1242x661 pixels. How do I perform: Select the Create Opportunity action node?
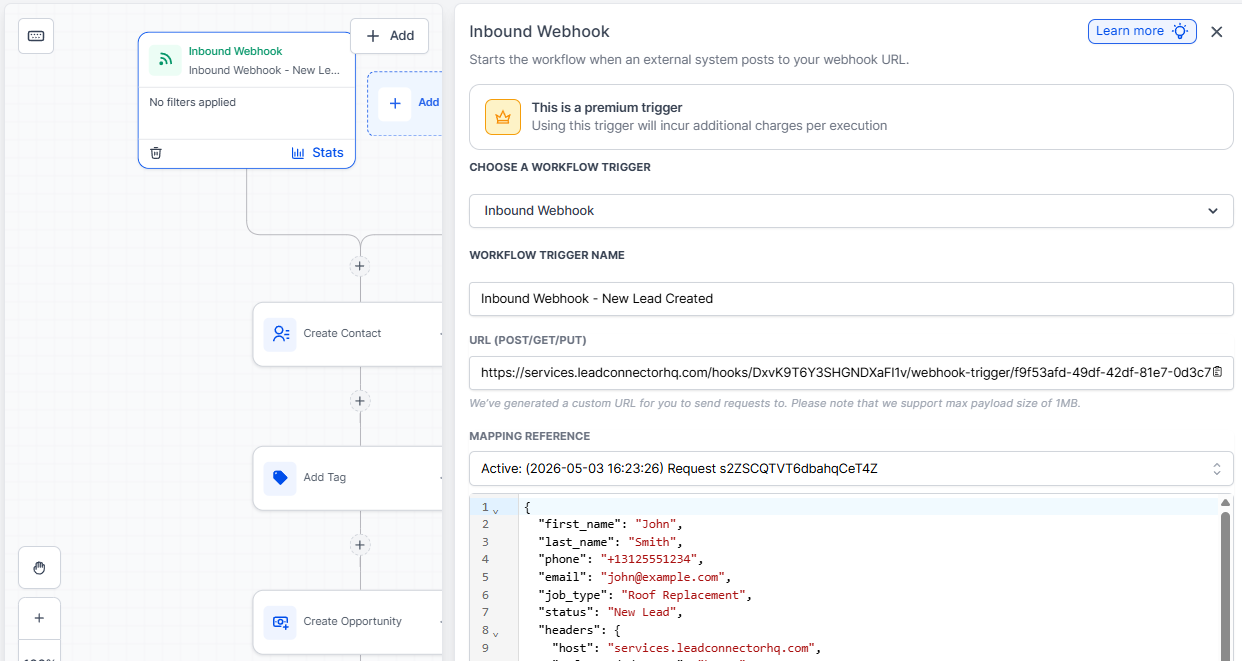tap(348, 622)
